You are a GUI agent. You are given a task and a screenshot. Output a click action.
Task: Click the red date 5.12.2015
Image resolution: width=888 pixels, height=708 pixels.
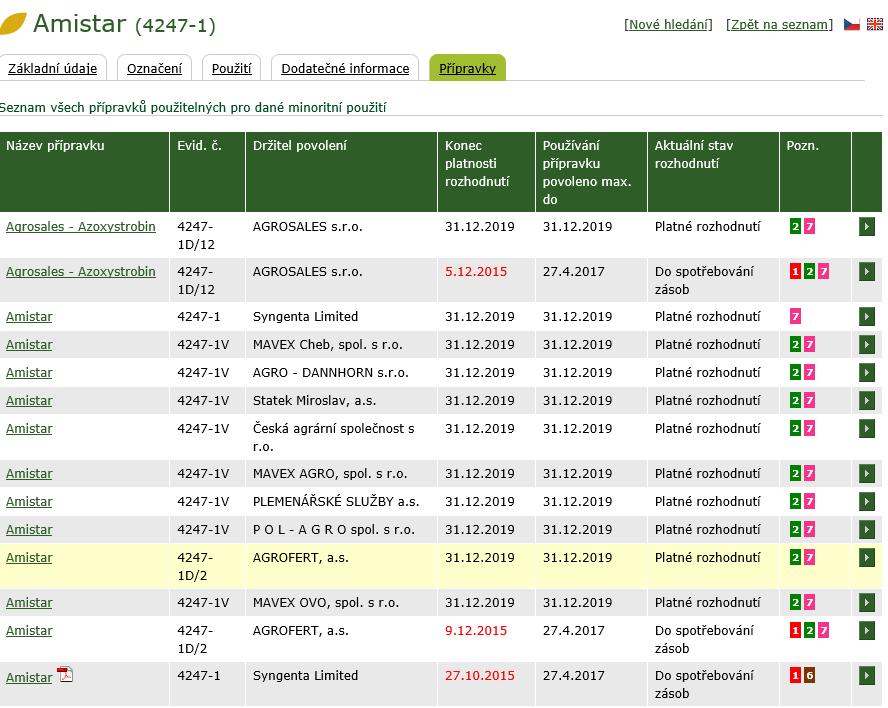click(476, 272)
